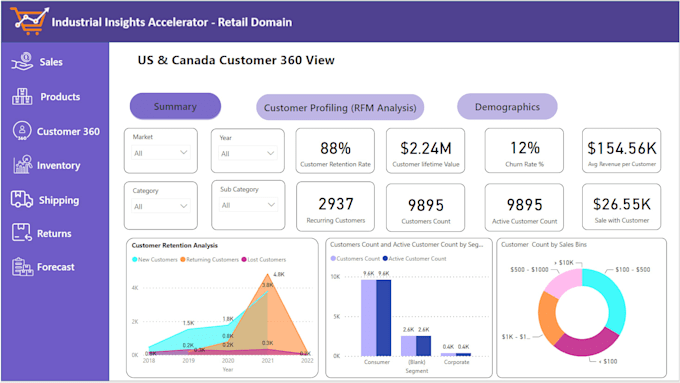Open the Demographics tab
Image resolution: width=680 pixels, height=383 pixels.
[x=507, y=107]
